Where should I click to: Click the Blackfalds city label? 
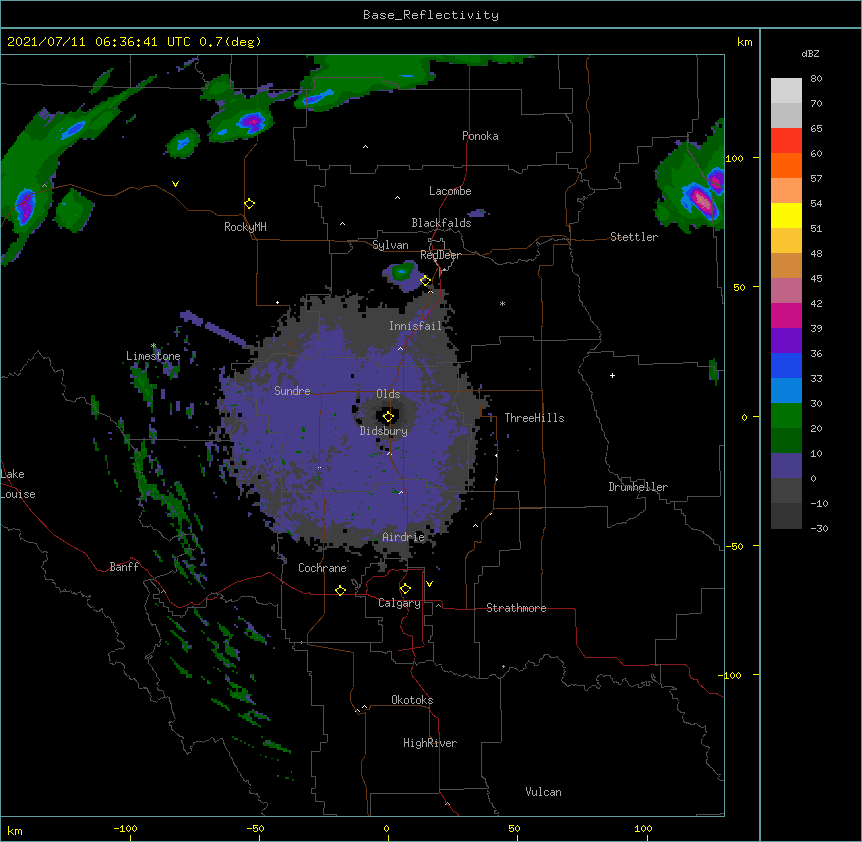[441, 223]
